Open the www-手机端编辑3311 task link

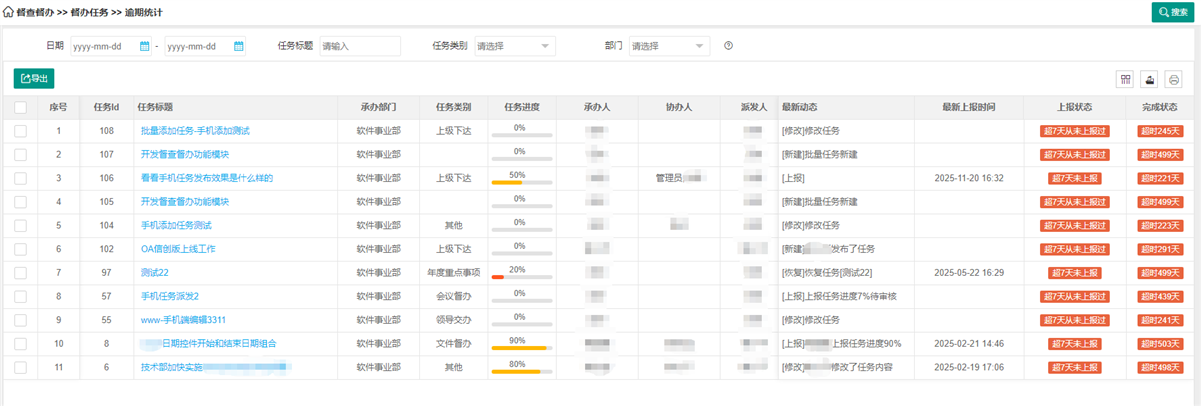[183, 319]
